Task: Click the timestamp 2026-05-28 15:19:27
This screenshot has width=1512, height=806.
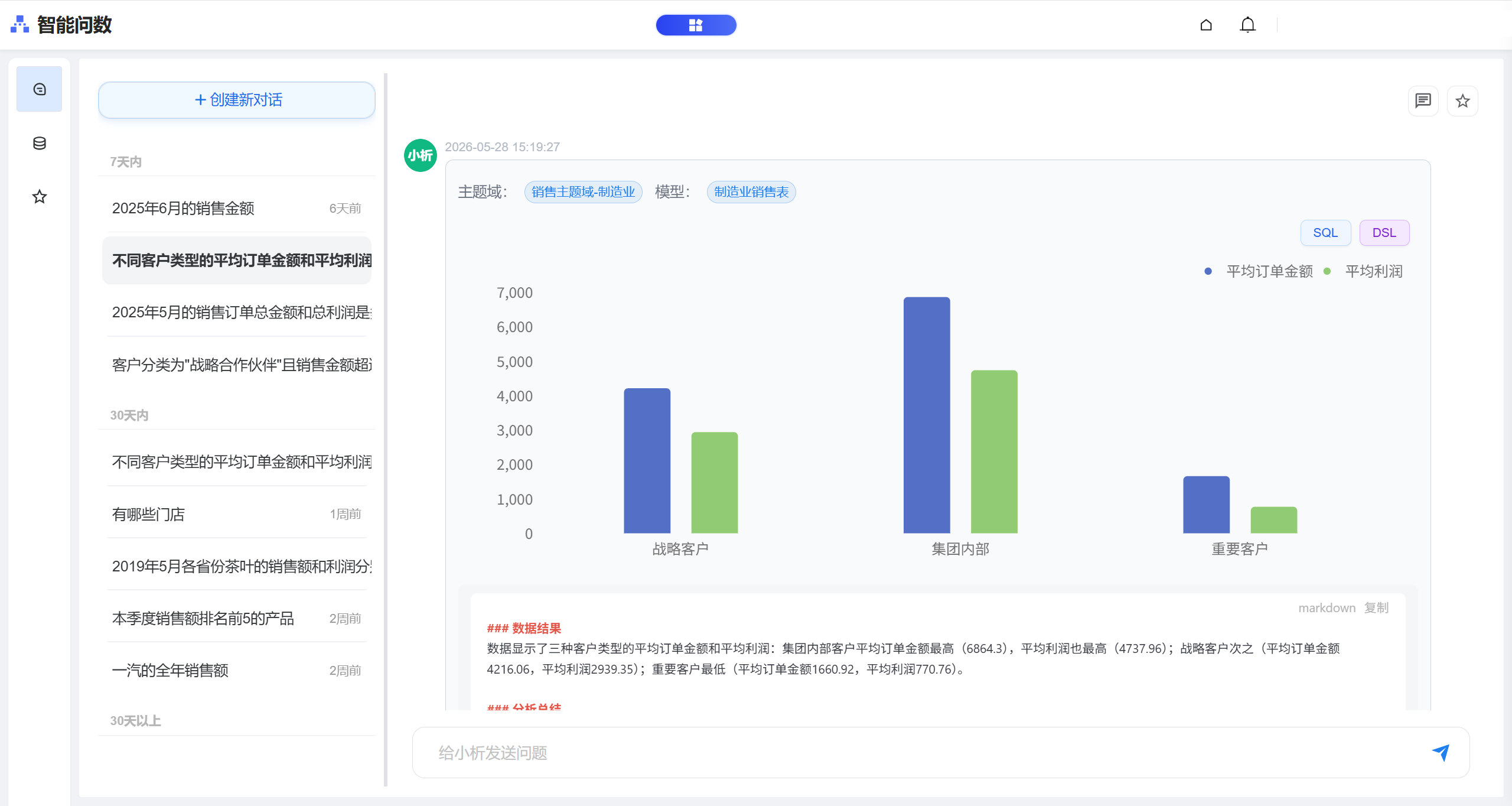Action: (x=502, y=147)
